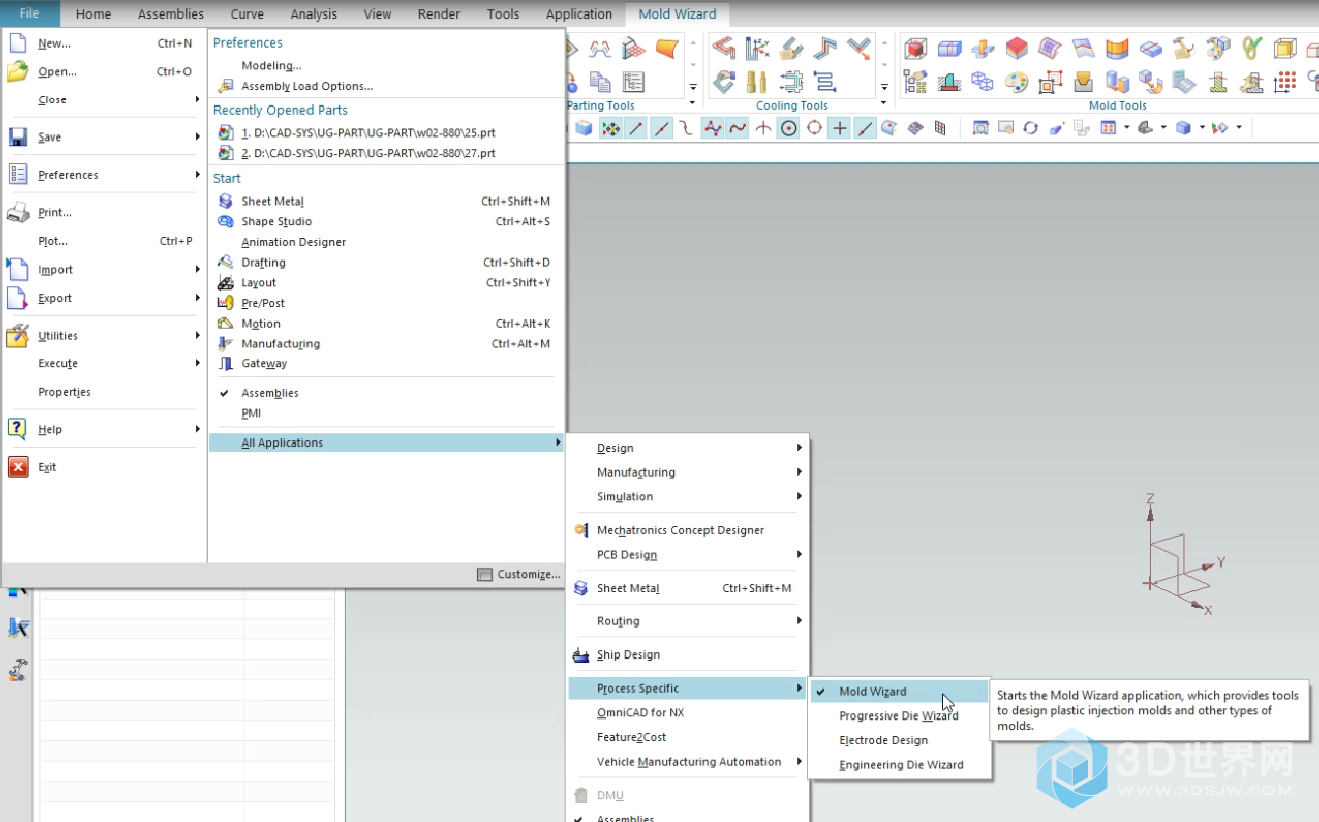Click the Open folder icon
Screen dimensions: 1319x822
(18, 71)
